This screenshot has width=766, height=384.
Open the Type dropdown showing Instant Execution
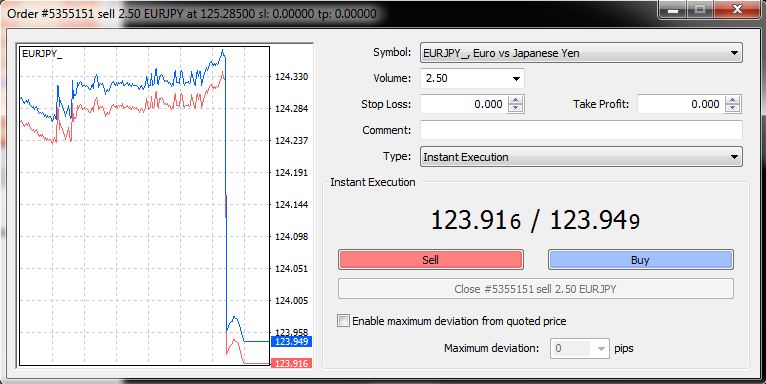[x=581, y=157]
